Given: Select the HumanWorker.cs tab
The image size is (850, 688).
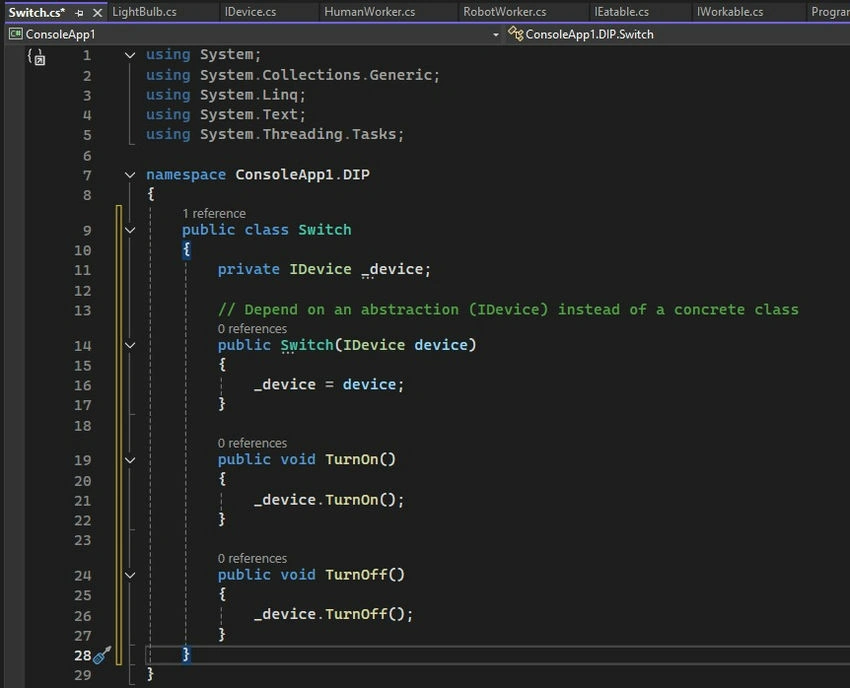Looking at the screenshot, I should point(370,12).
